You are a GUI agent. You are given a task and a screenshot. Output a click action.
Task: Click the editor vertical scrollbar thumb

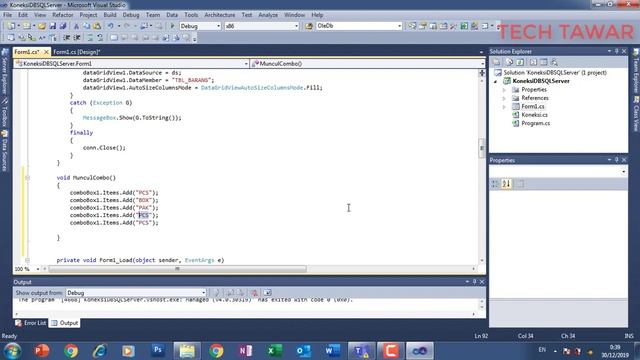(x=482, y=147)
